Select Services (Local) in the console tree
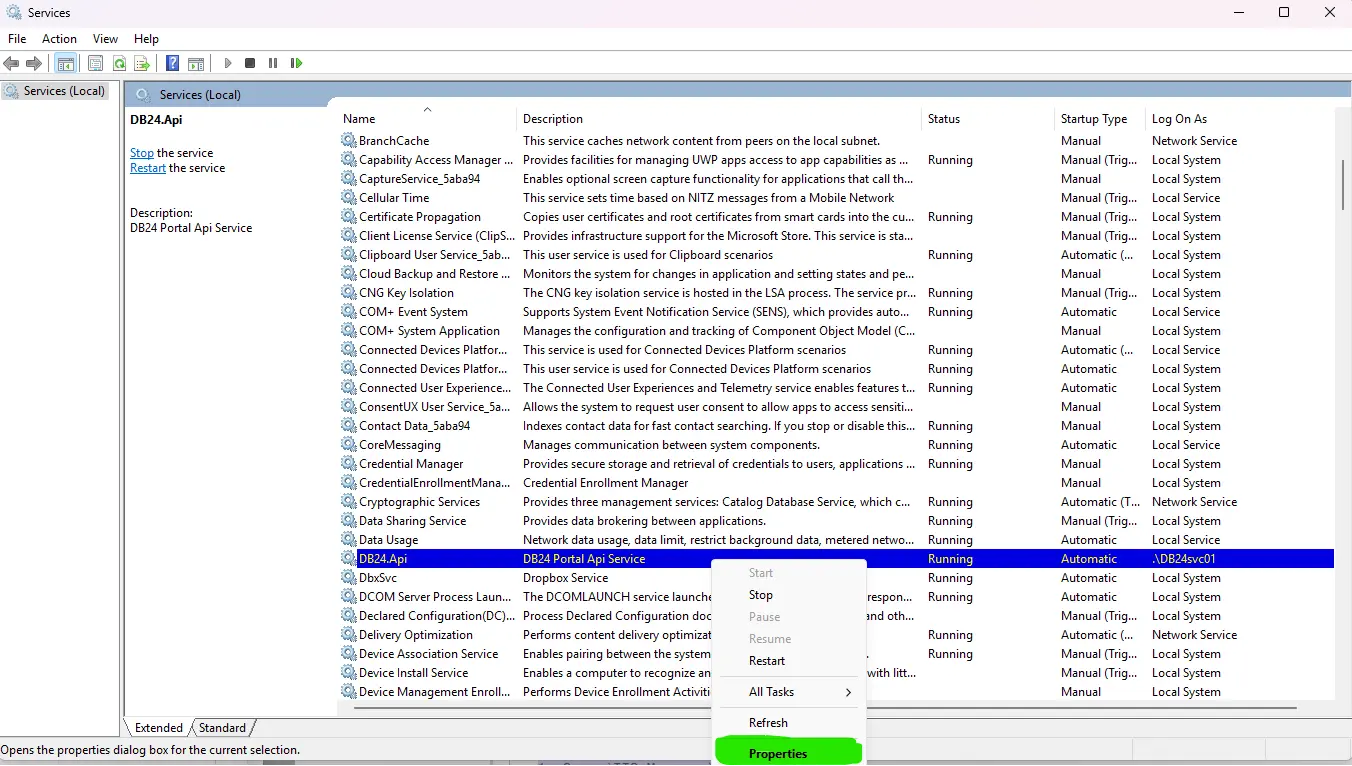This screenshot has width=1352, height=766. 64,91
